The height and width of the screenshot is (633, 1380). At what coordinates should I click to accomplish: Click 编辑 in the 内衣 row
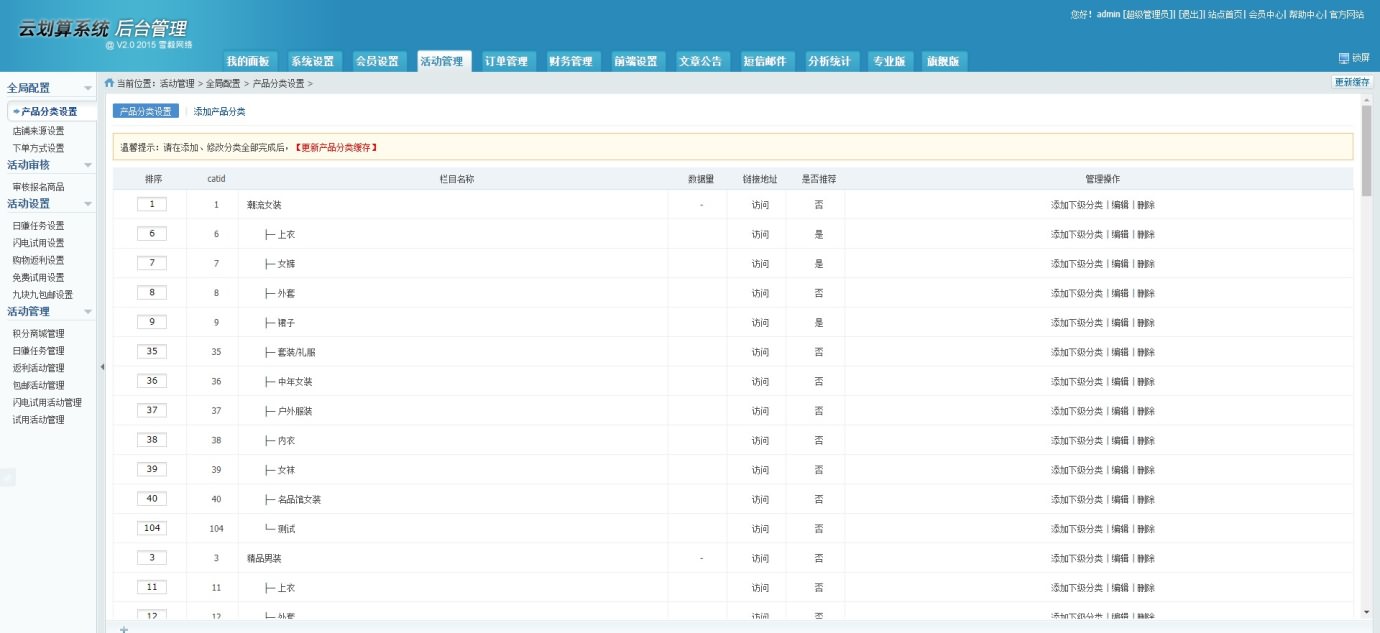pyautogui.click(x=1120, y=441)
